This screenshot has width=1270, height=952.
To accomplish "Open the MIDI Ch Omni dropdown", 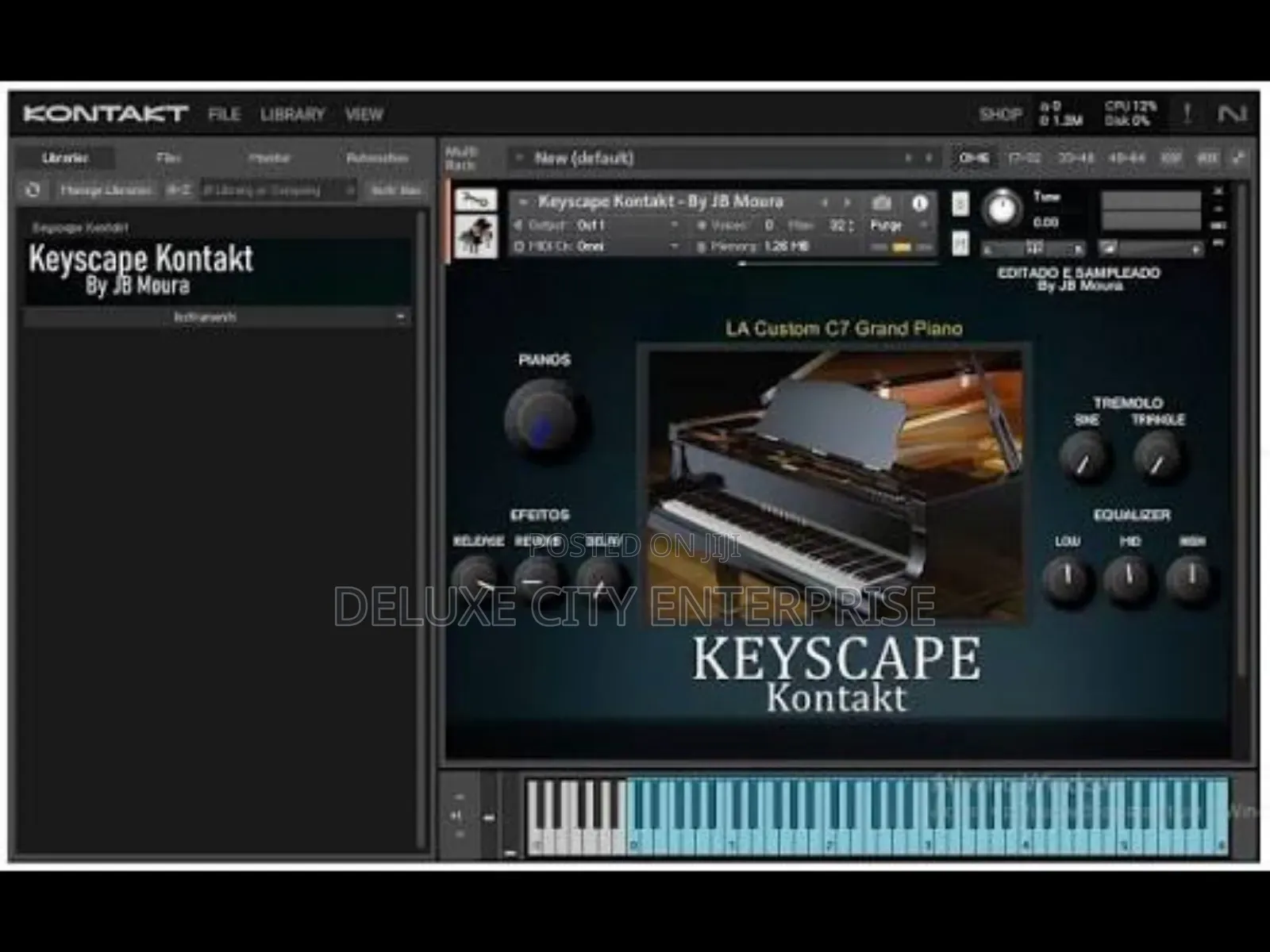I will click(x=599, y=247).
